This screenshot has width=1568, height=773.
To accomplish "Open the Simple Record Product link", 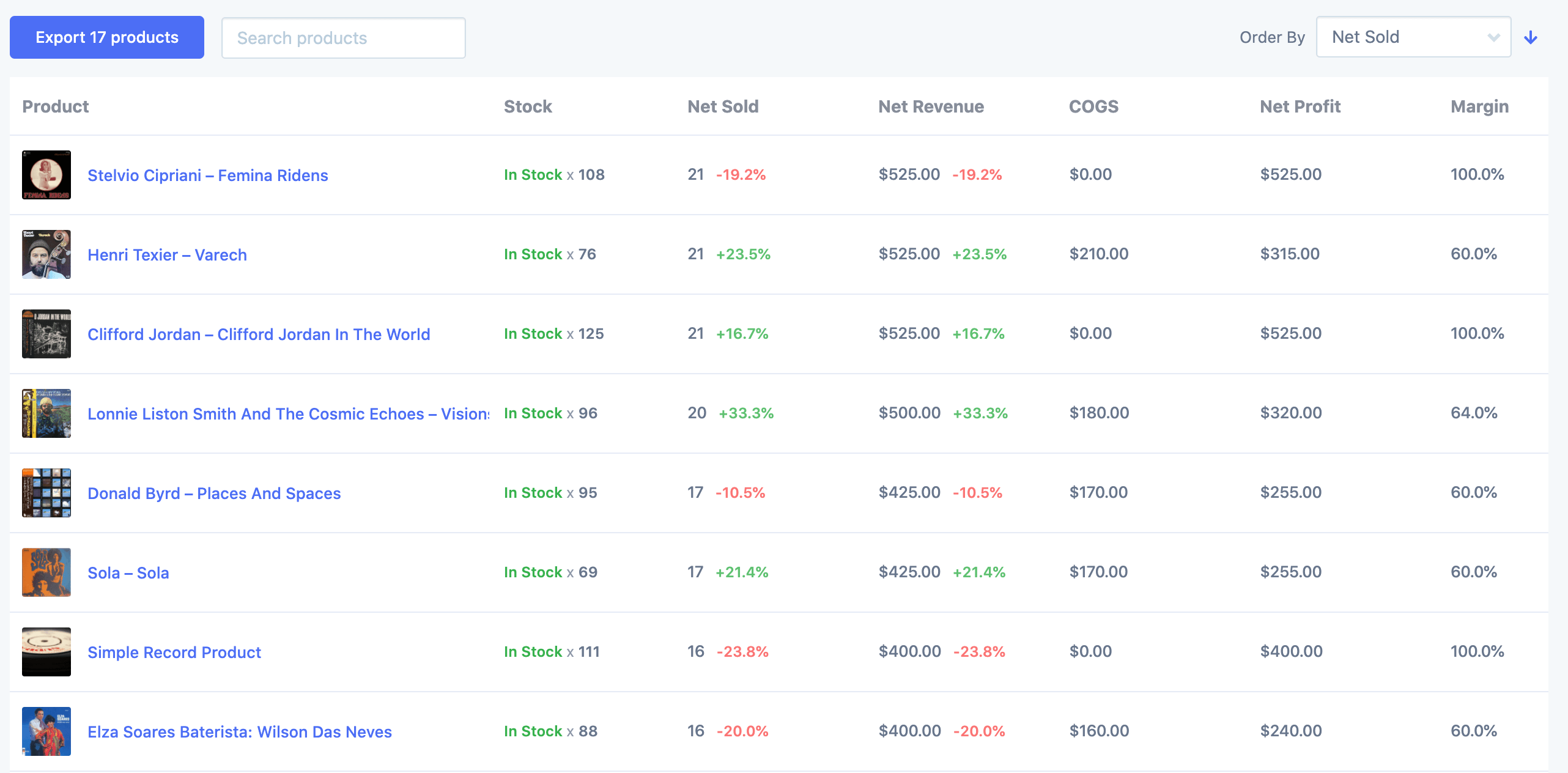I will click(x=174, y=653).
